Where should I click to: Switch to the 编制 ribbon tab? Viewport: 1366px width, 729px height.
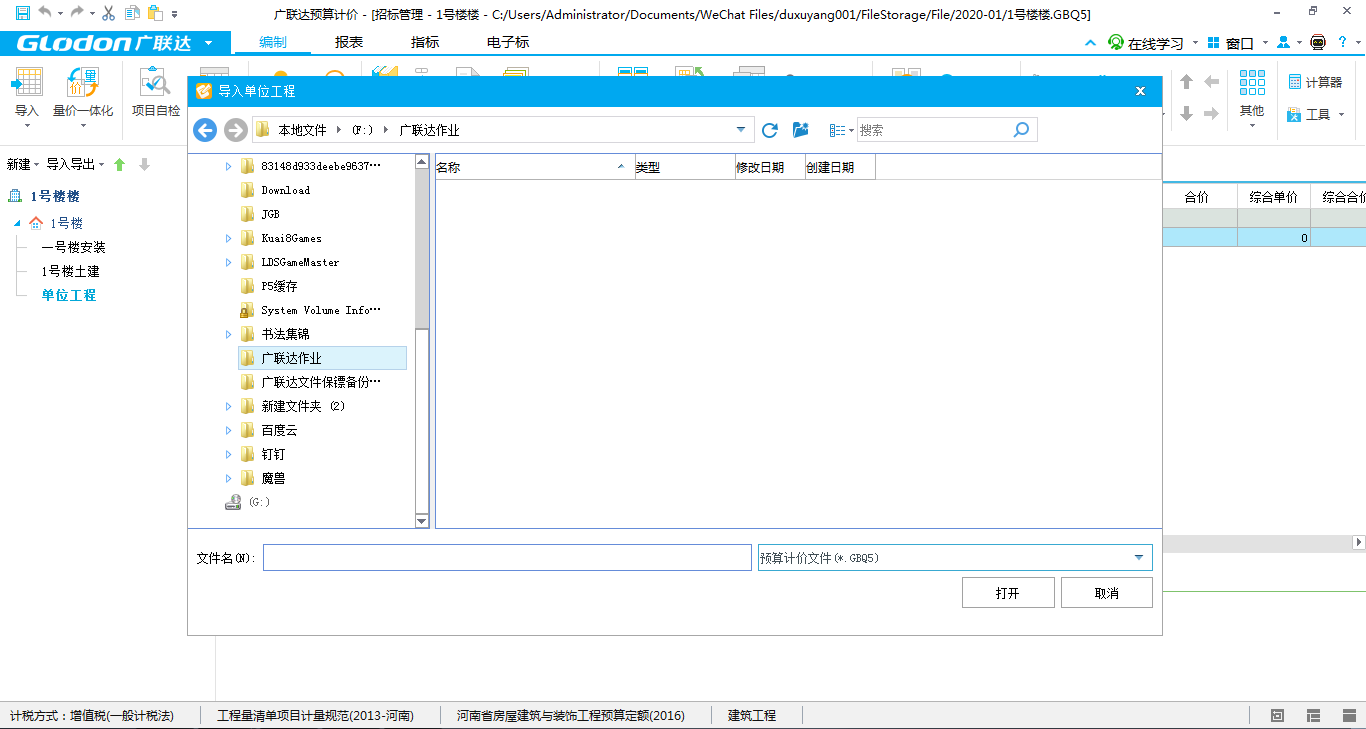coord(273,42)
